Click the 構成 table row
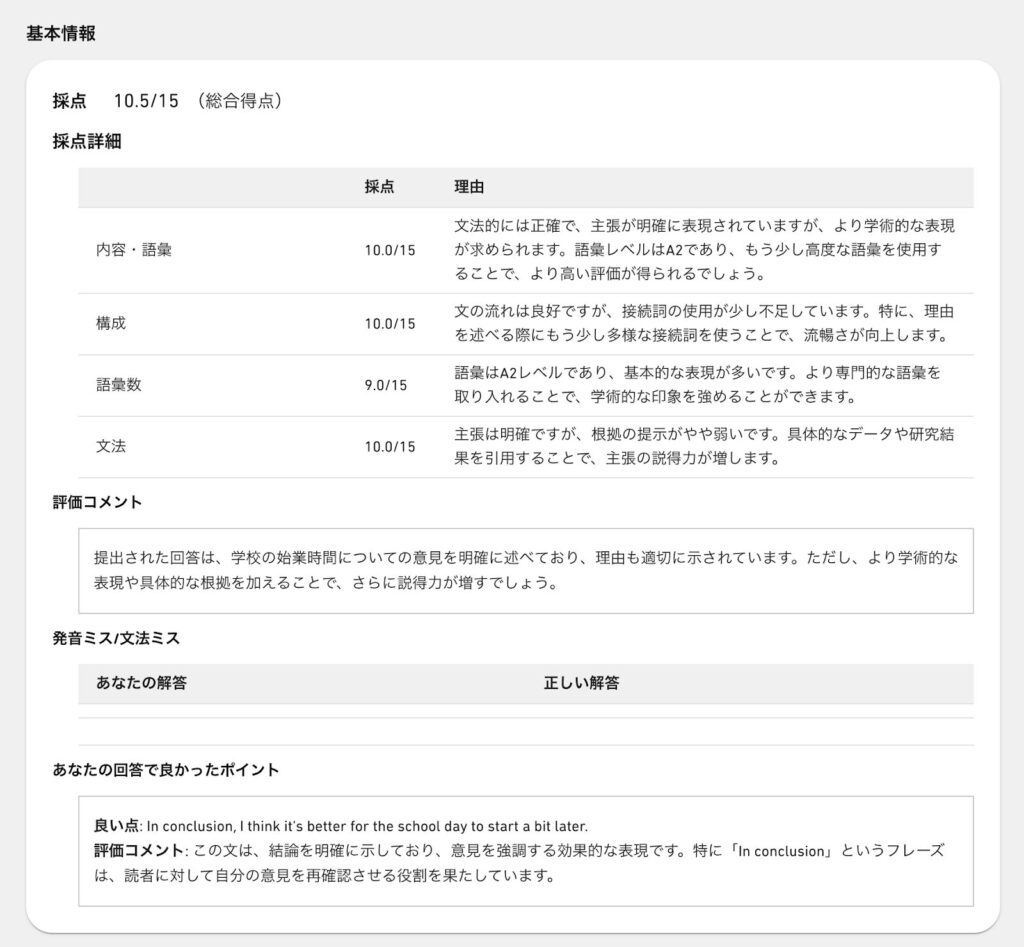 (x=109, y=324)
